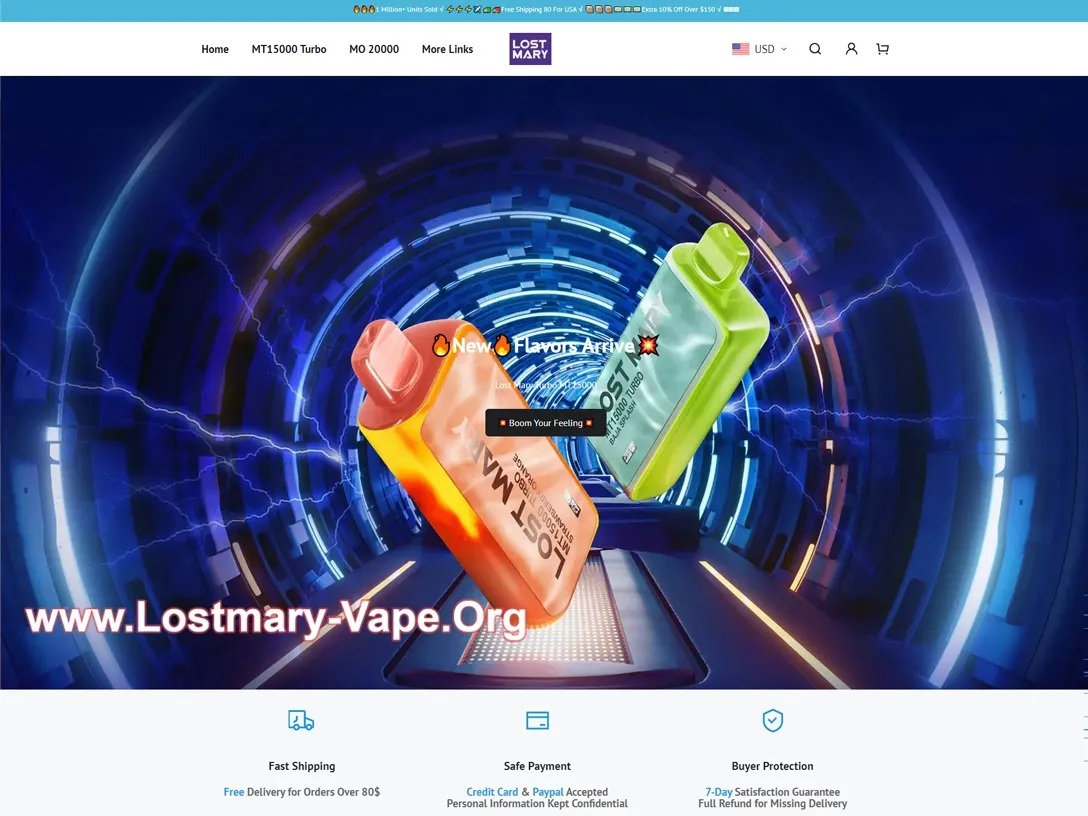Open the account user icon
This screenshot has width=1088, height=816.
(851, 49)
